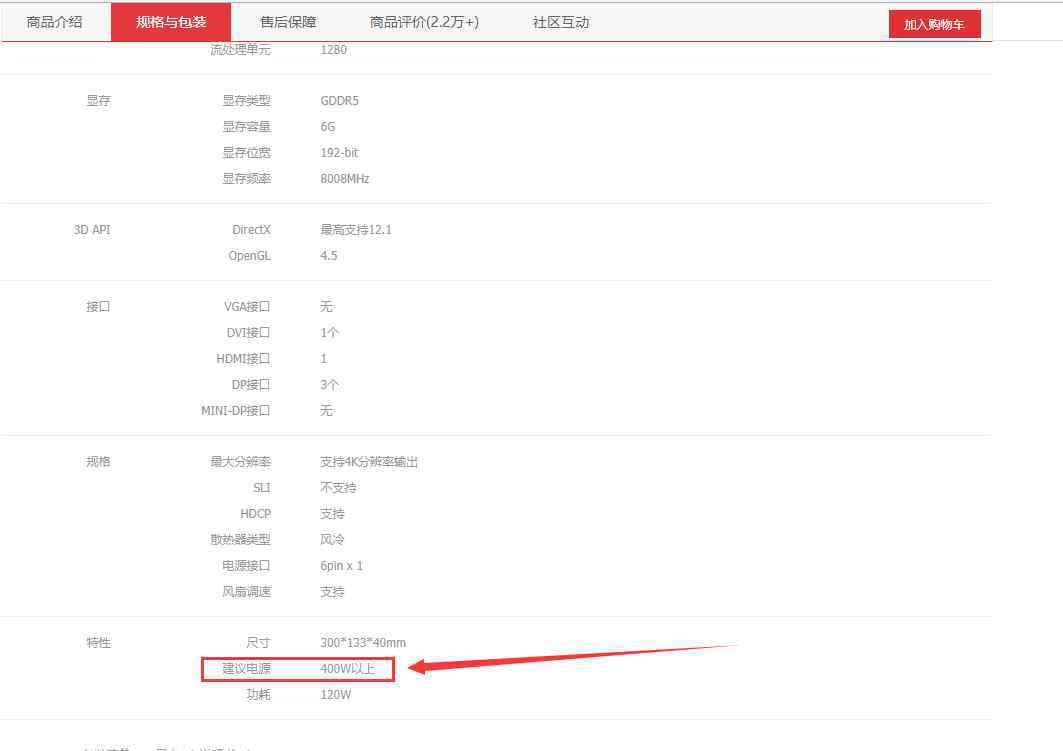1063x751 pixels.
Task: Open the 商品介绍 tab
Action: [54, 22]
